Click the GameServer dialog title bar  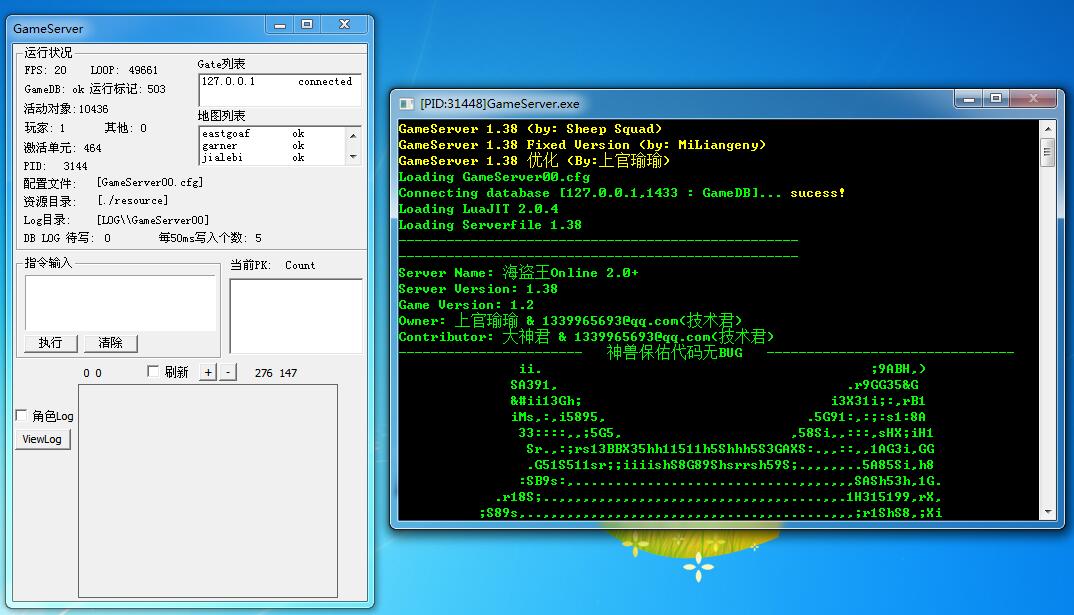[x=137, y=28]
